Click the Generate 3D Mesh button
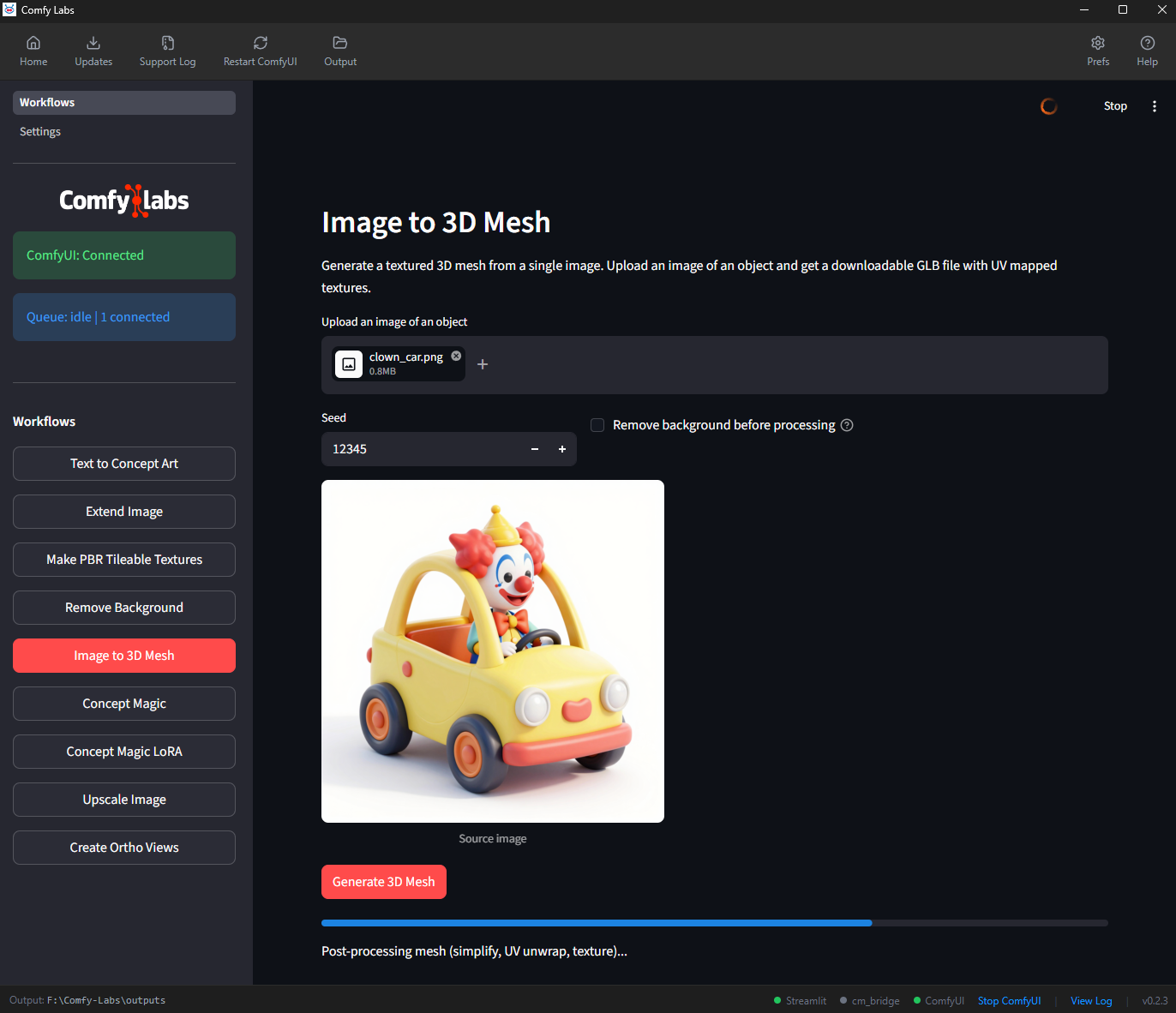This screenshot has height=1013, width=1176. click(384, 882)
